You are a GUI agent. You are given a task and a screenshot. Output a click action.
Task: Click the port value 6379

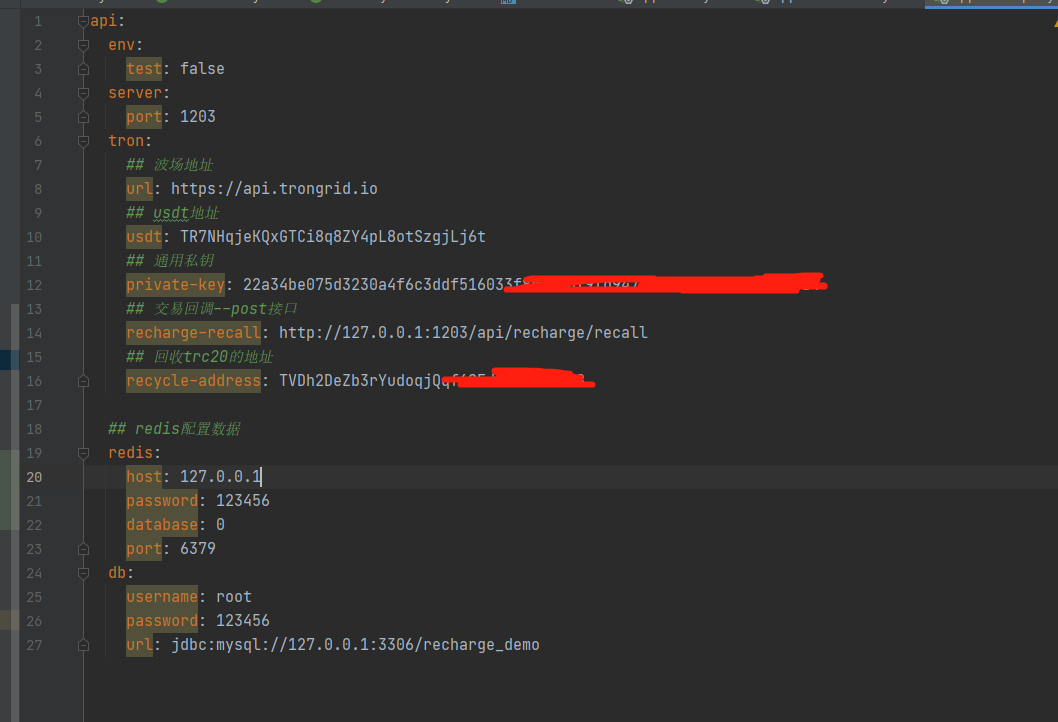pos(198,549)
